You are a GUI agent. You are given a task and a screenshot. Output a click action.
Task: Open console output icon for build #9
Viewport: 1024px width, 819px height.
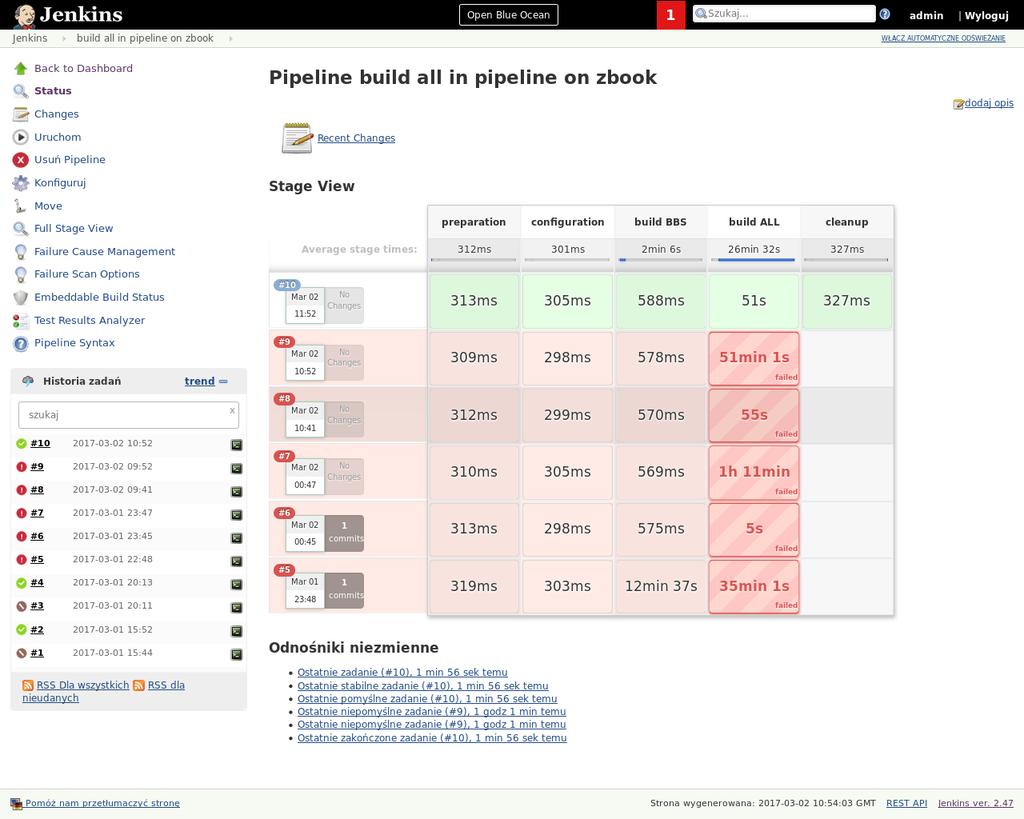(x=236, y=468)
